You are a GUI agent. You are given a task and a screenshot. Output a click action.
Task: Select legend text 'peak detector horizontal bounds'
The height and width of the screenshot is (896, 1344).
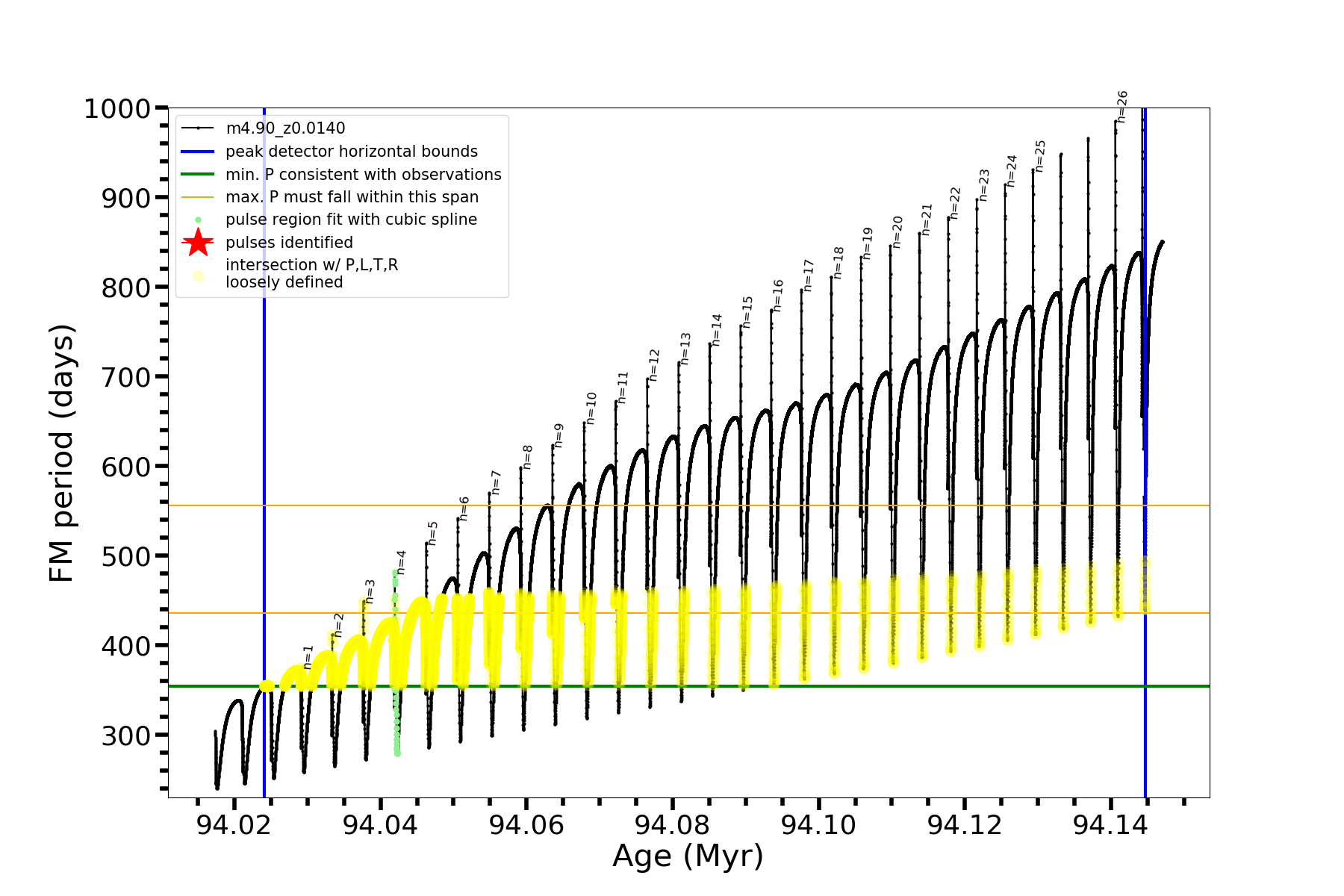coord(352,152)
